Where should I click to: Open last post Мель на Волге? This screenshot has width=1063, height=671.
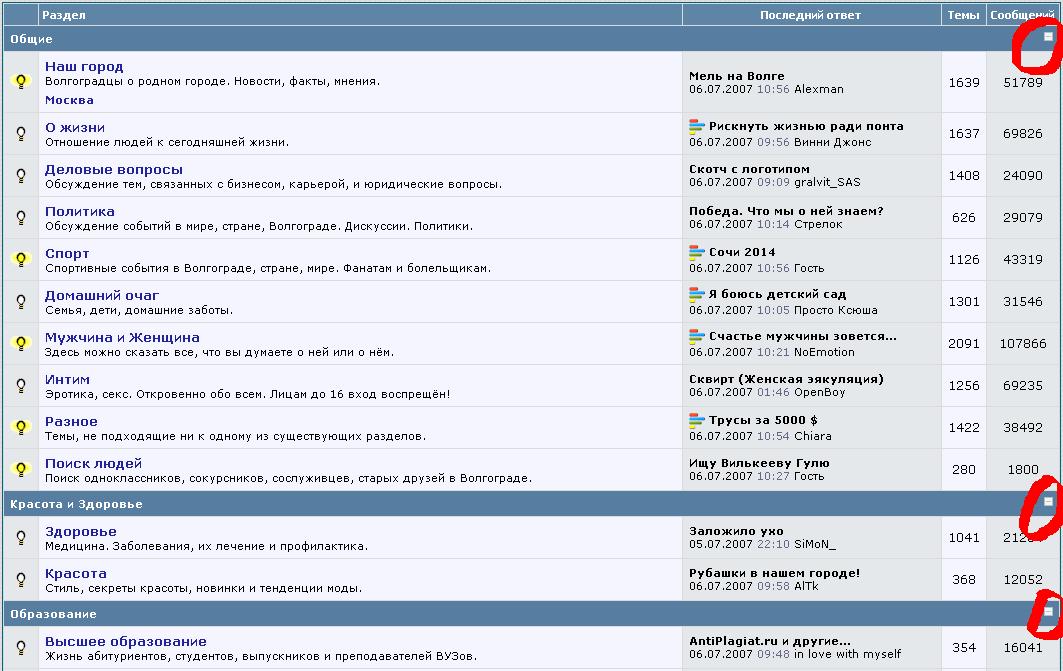point(736,76)
